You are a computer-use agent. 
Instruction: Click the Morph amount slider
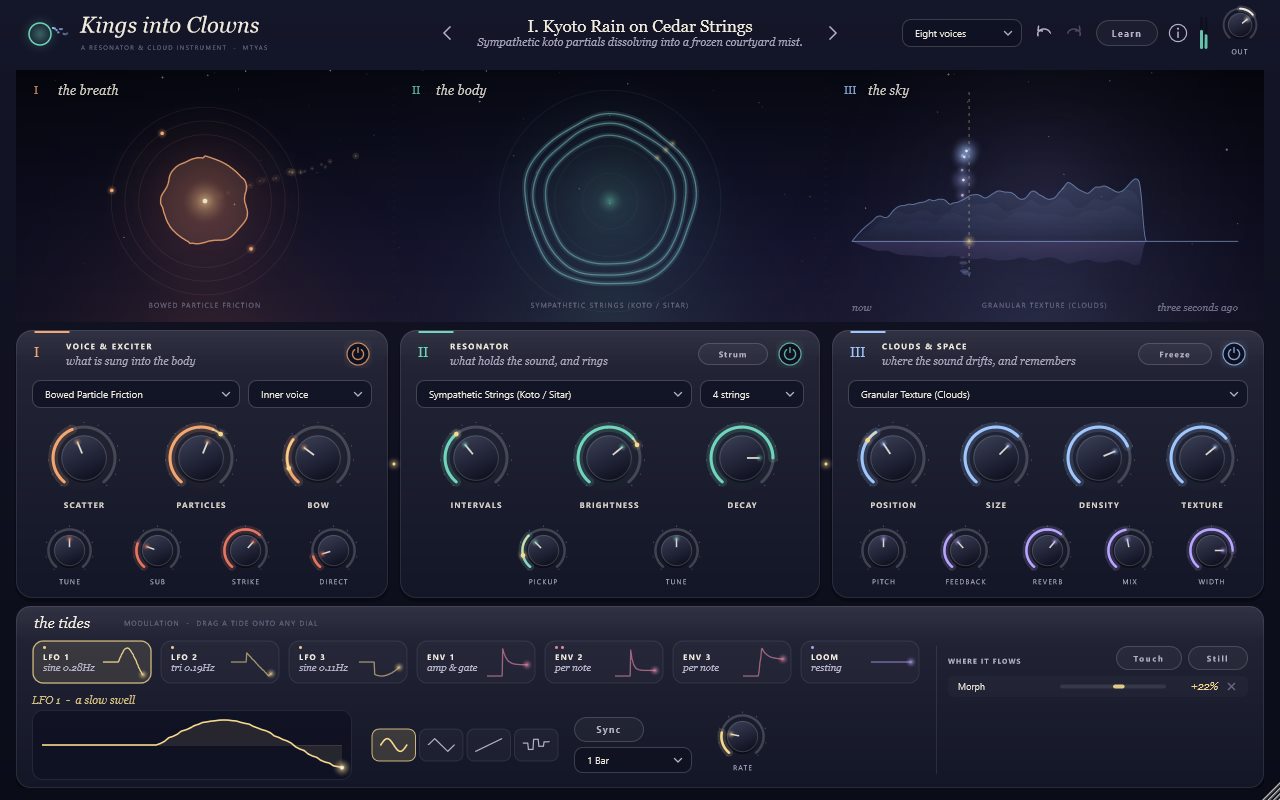pyautogui.click(x=1113, y=687)
